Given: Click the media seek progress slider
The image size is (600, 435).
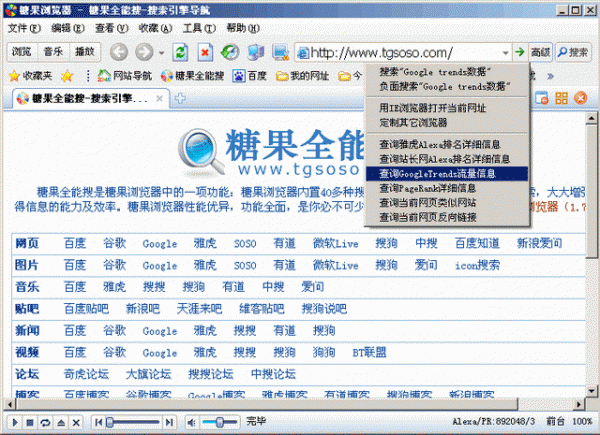Looking at the screenshot, I should (x=134, y=422).
